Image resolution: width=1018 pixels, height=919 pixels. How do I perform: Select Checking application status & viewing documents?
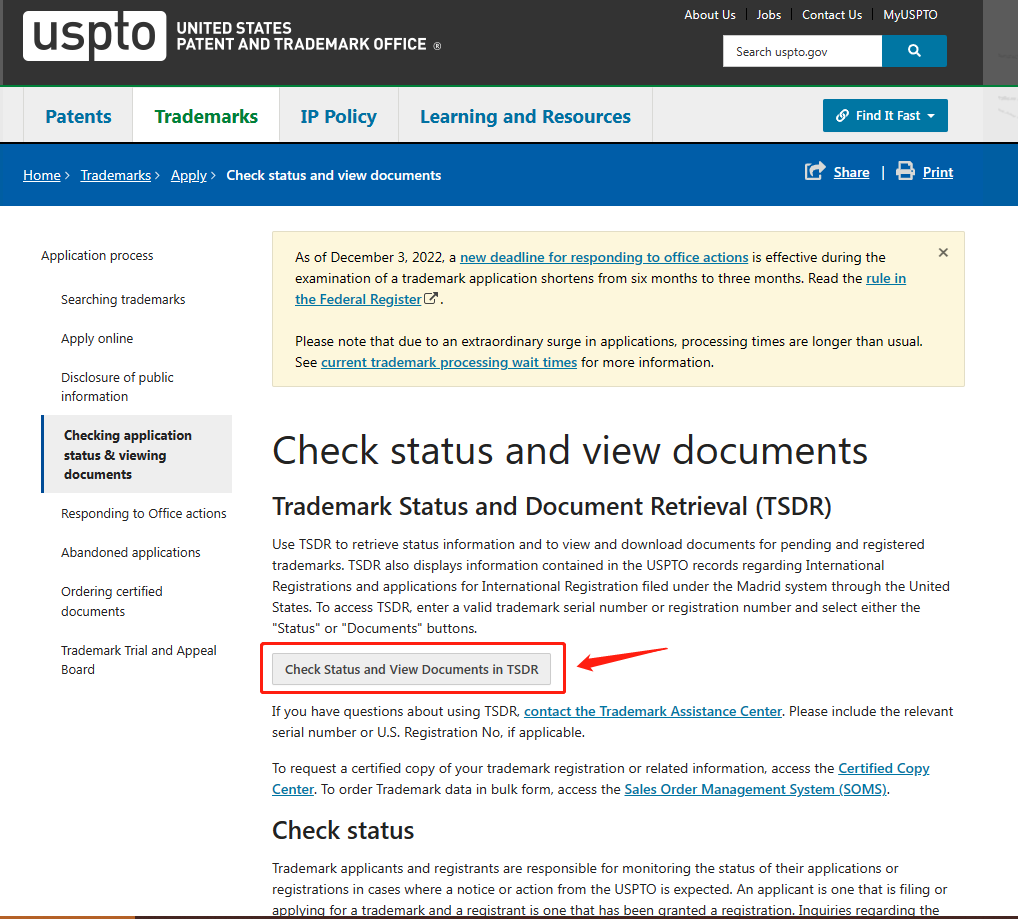(138, 454)
